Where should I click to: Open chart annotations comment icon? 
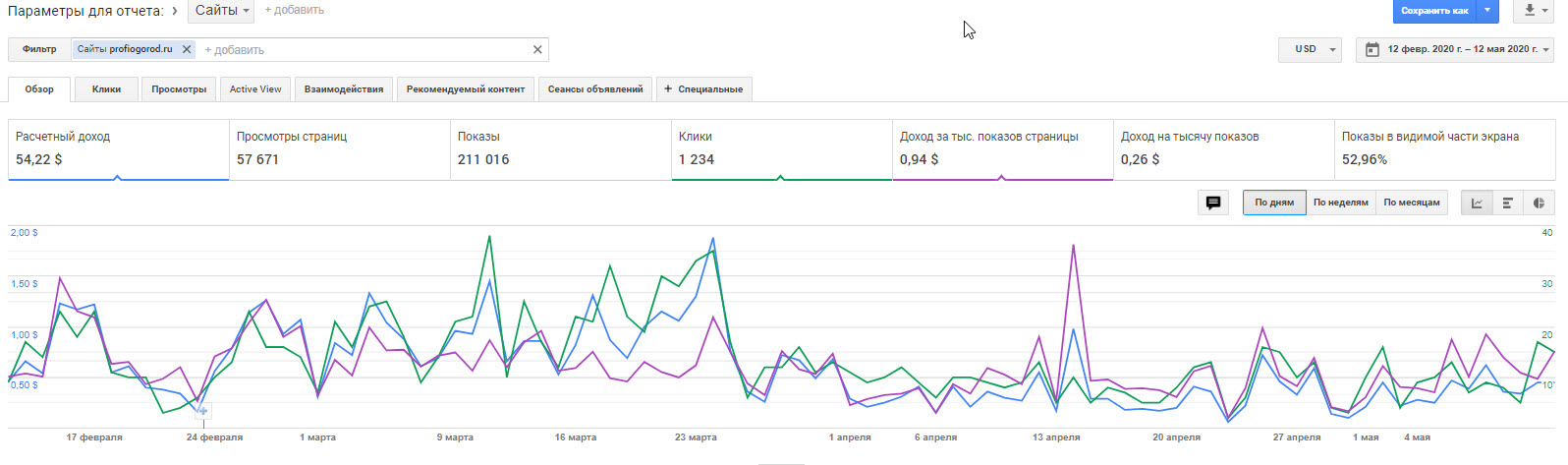pos(1213,203)
